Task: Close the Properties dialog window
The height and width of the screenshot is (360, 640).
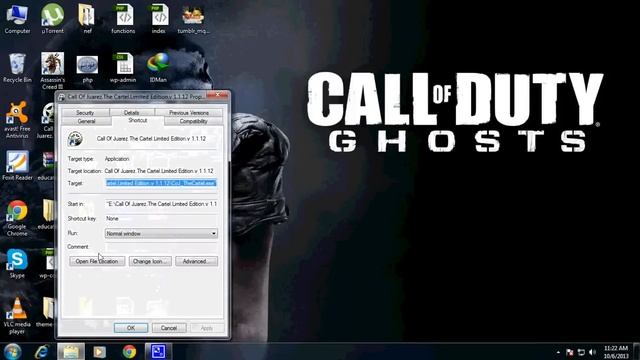Action: (x=218, y=96)
